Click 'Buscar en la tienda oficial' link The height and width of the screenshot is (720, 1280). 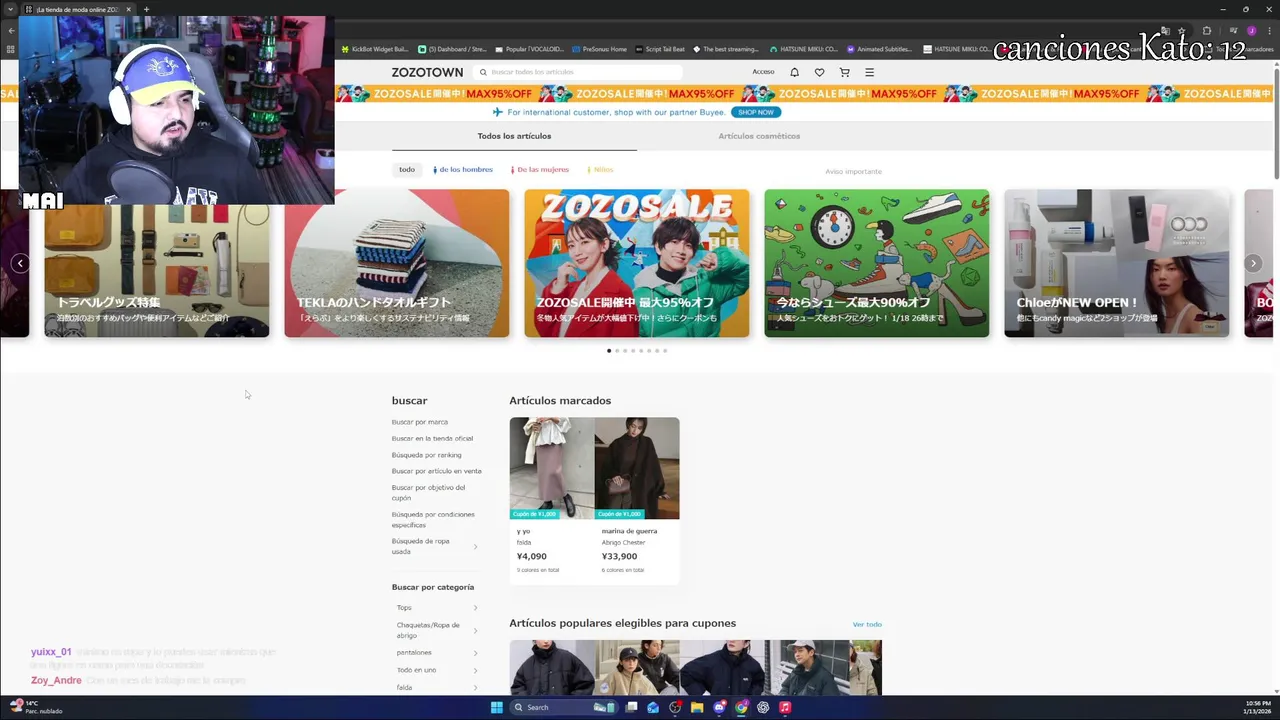(x=432, y=438)
